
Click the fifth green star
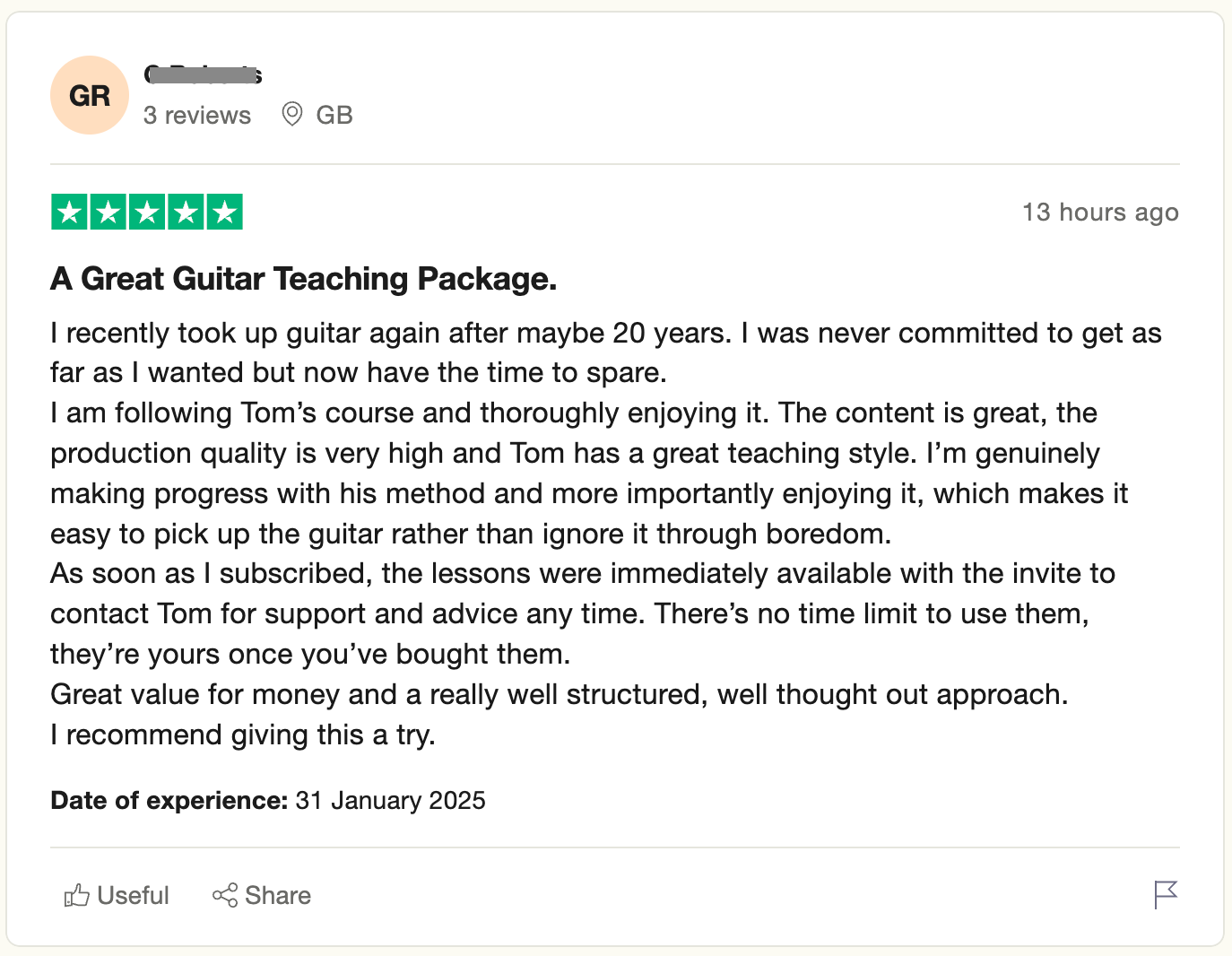225,213
